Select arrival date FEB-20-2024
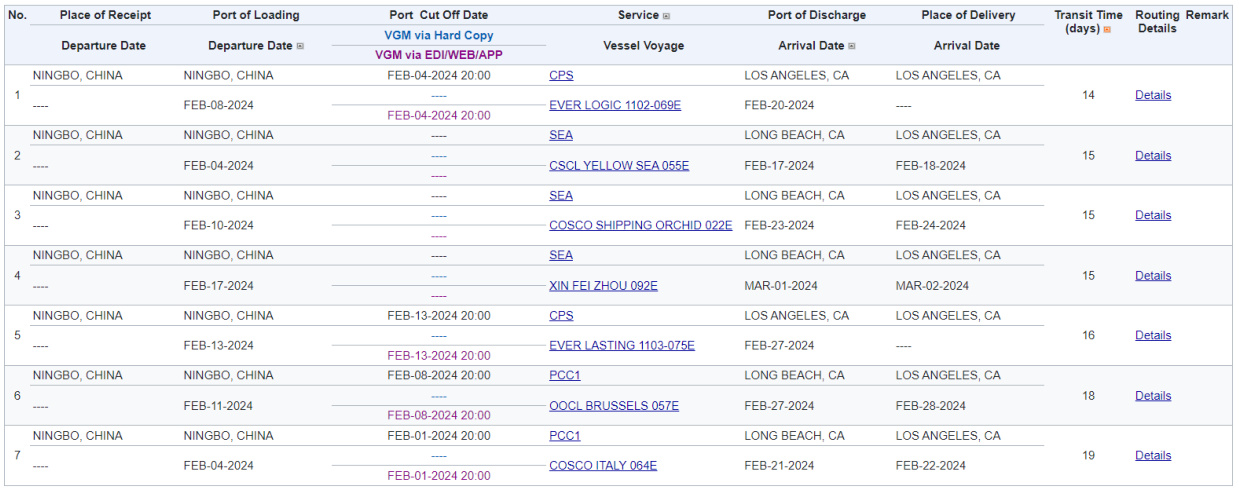The width and height of the screenshot is (1239, 489). (779, 106)
